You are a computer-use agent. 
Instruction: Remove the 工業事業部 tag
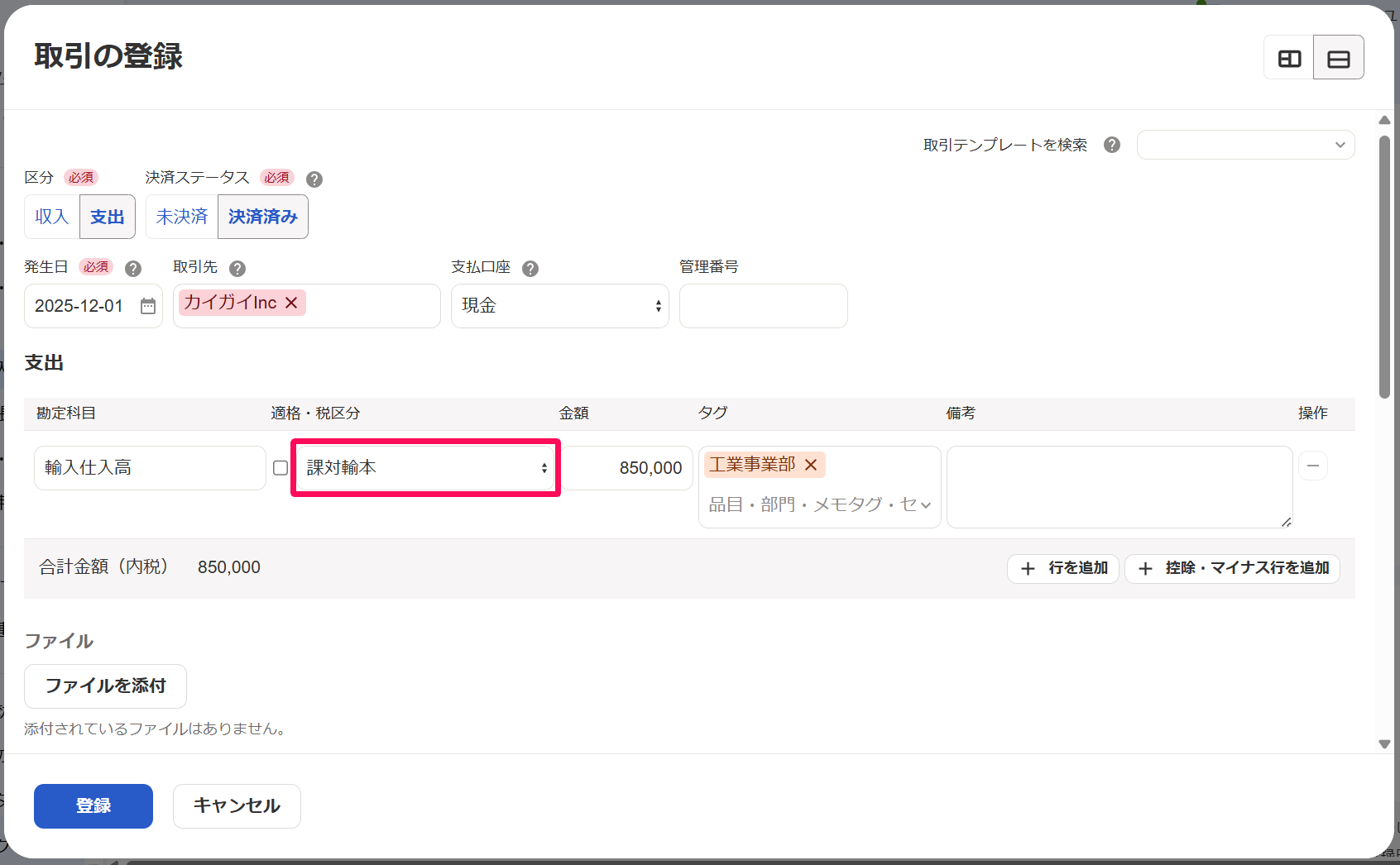pos(811,465)
